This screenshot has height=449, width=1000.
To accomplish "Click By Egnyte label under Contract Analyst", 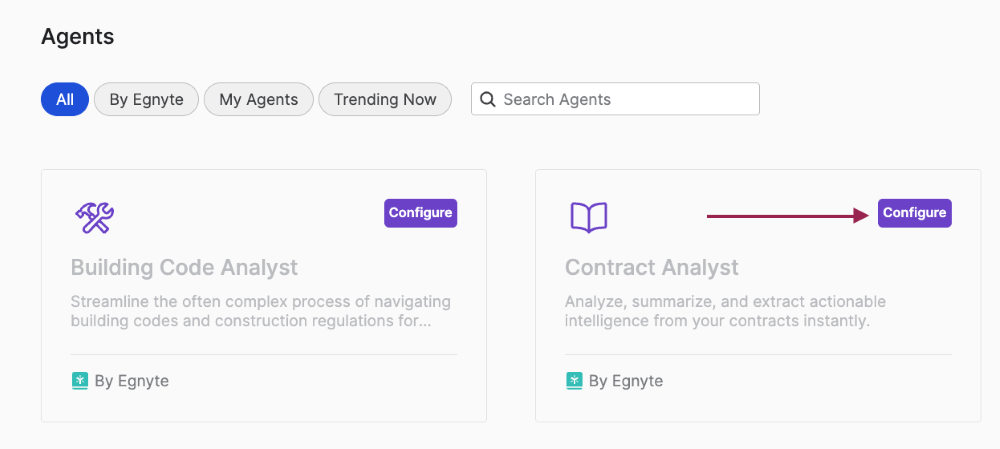I will point(626,381).
